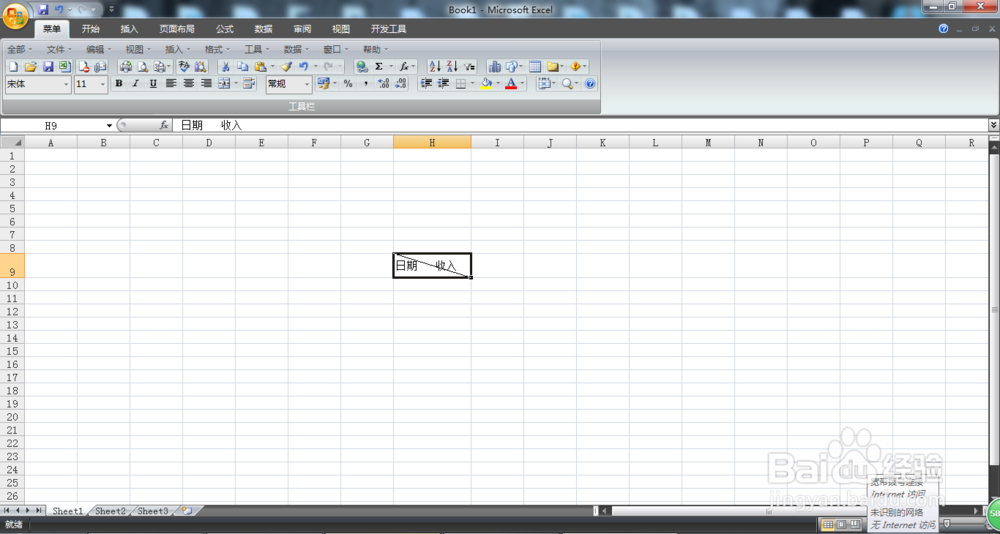Click the AutoSum sigma icon

coord(379,66)
